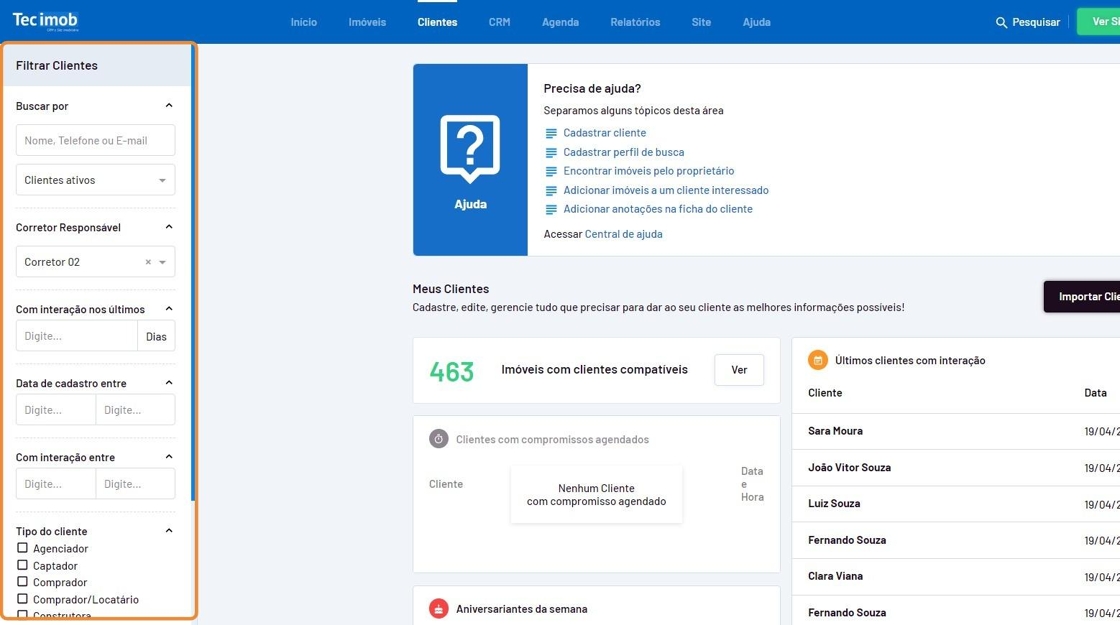Image resolution: width=1120 pixels, height=625 pixels.
Task: Clear the Corretor 02 selection with the x
Action: [148, 262]
